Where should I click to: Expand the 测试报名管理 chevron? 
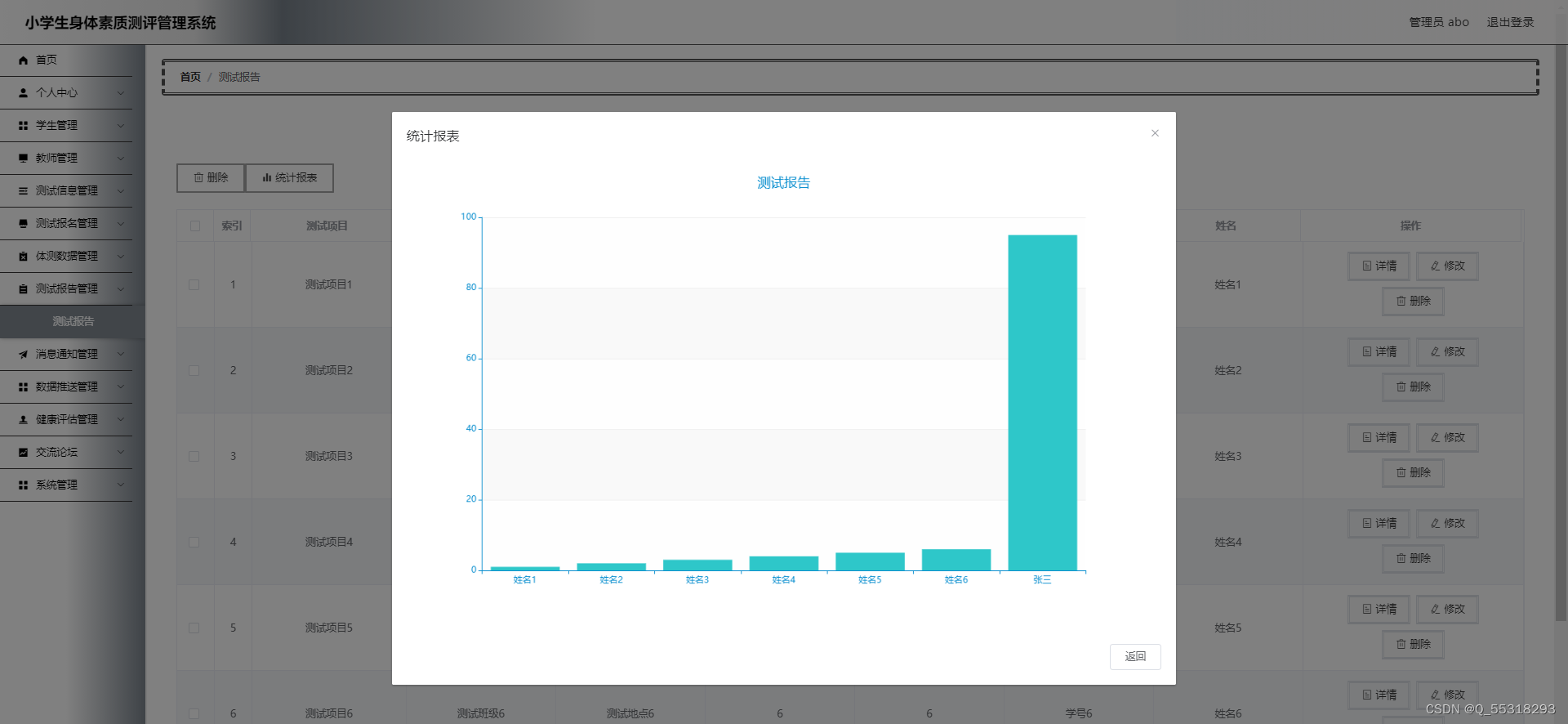[x=121, y=224]
